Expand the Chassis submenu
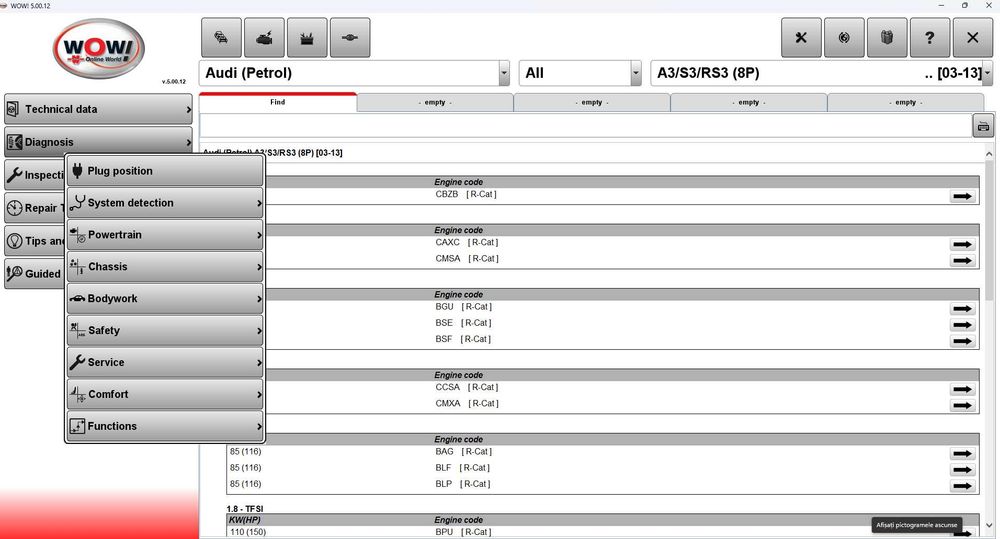The width and height of the screenshot is (1000, 539). click(x=165, y=267)
